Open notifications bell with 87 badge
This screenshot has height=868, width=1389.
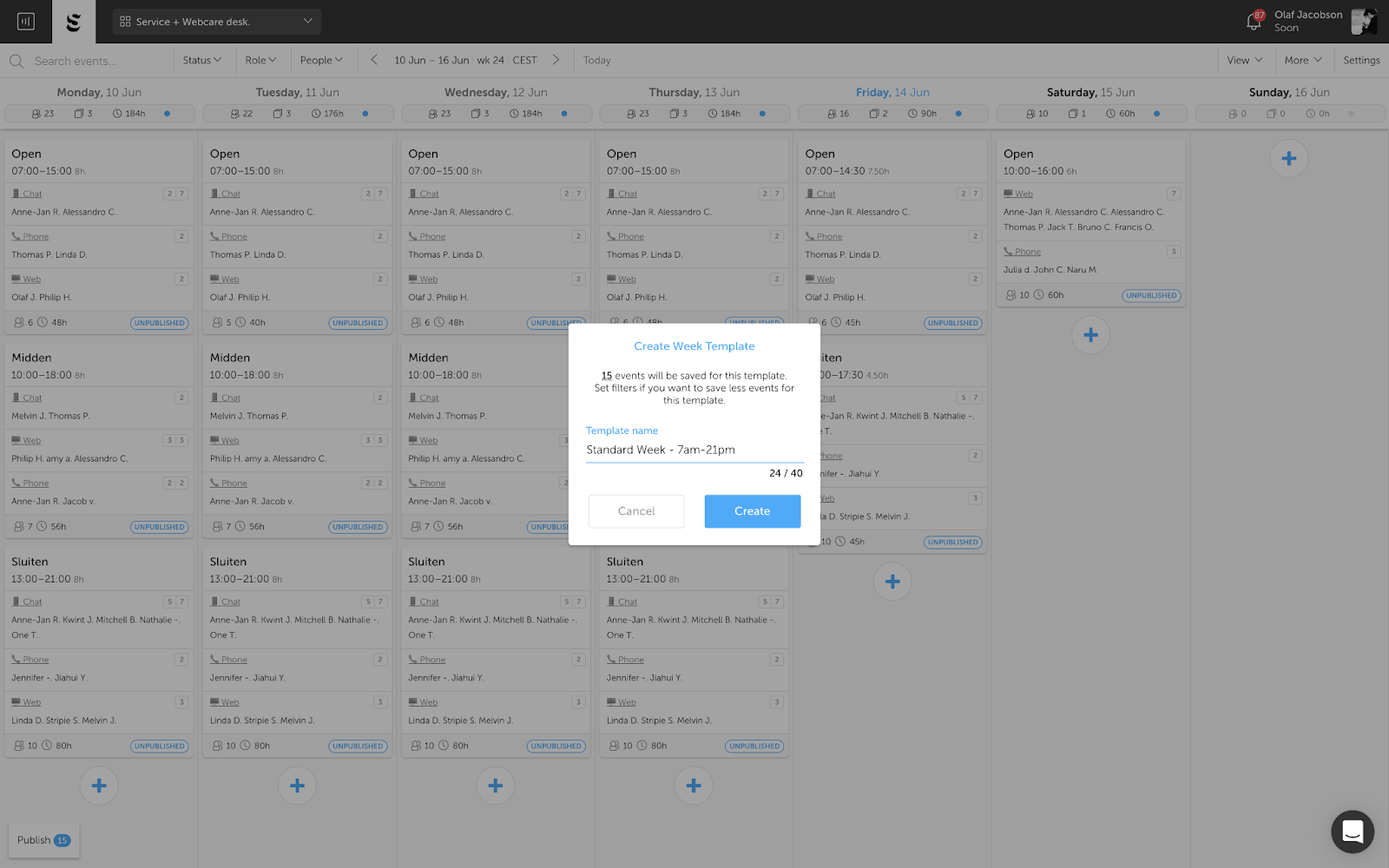tap(1254, 21)
